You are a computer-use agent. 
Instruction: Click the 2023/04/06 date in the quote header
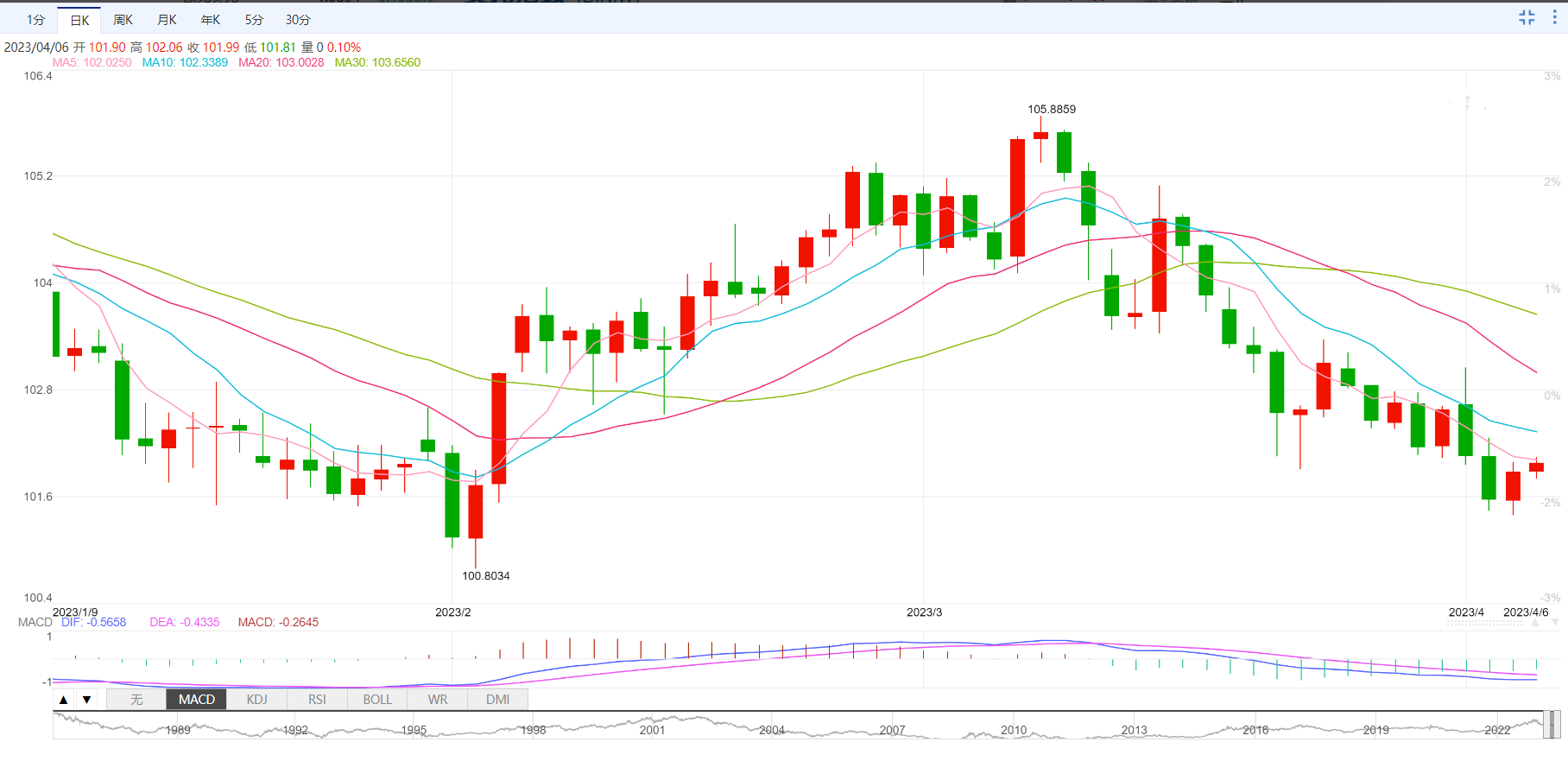tap(36, 48)
